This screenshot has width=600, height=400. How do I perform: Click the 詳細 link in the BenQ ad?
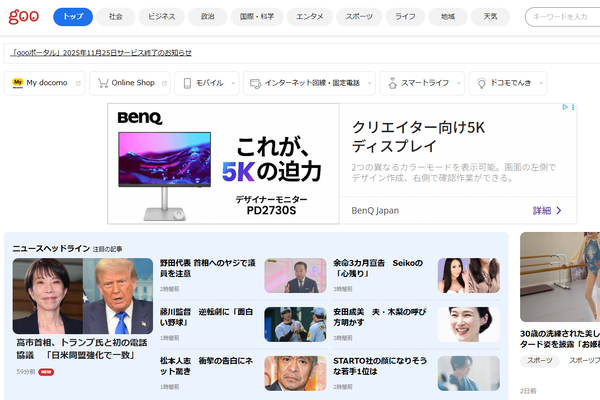pyautogui.click(x=547, y=211)
